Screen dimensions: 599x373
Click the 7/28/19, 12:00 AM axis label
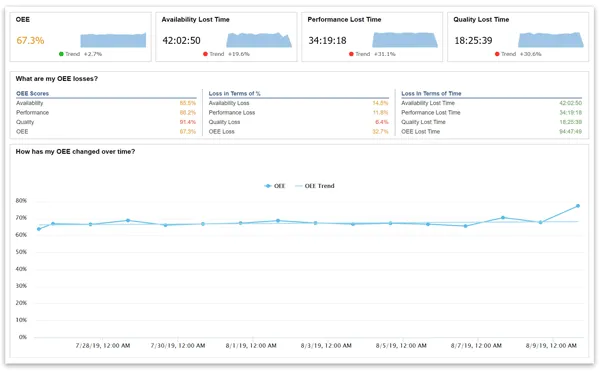tap(103, 345)
